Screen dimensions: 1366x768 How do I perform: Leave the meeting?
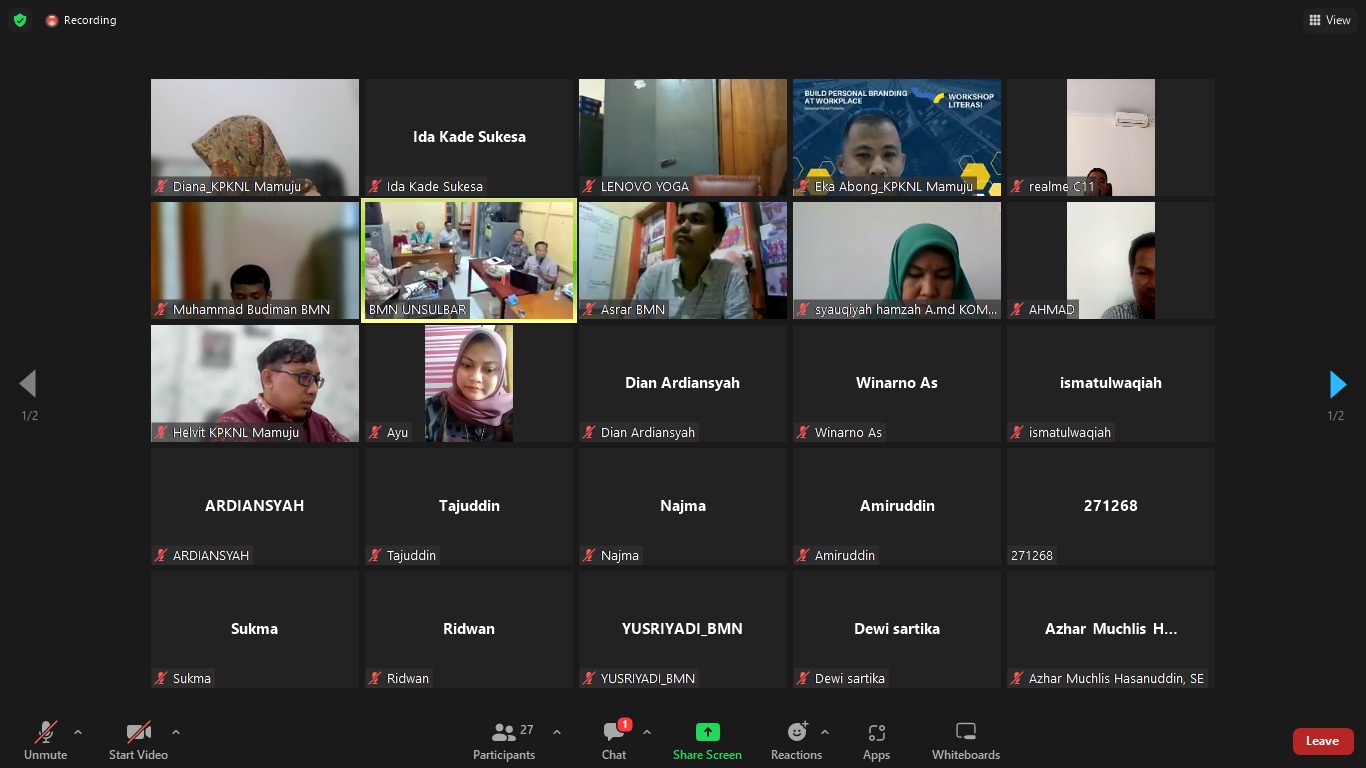(1322, 741)
